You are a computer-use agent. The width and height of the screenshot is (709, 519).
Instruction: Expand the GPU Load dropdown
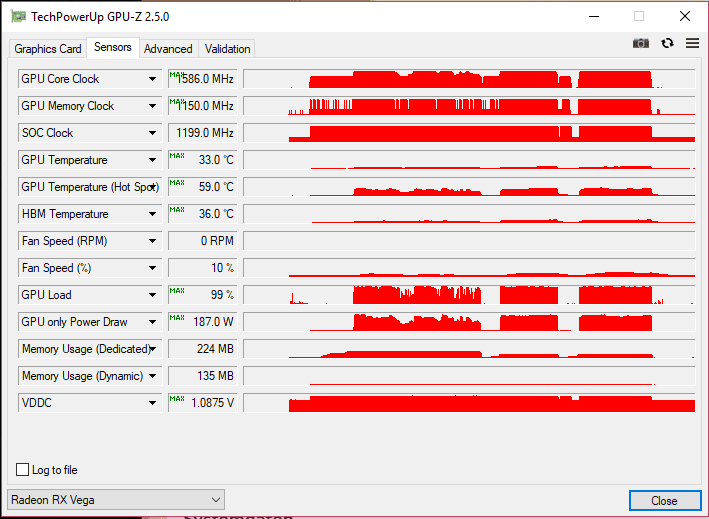[152, 295]
